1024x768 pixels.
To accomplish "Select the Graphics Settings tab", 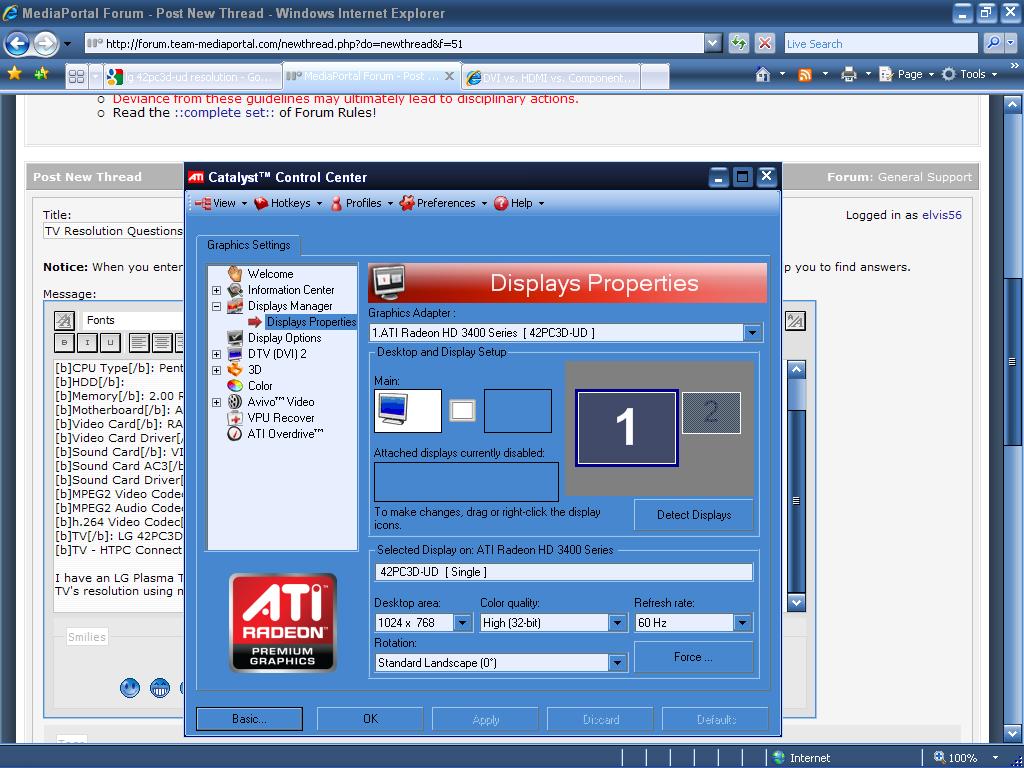I will tap(248, 245).
